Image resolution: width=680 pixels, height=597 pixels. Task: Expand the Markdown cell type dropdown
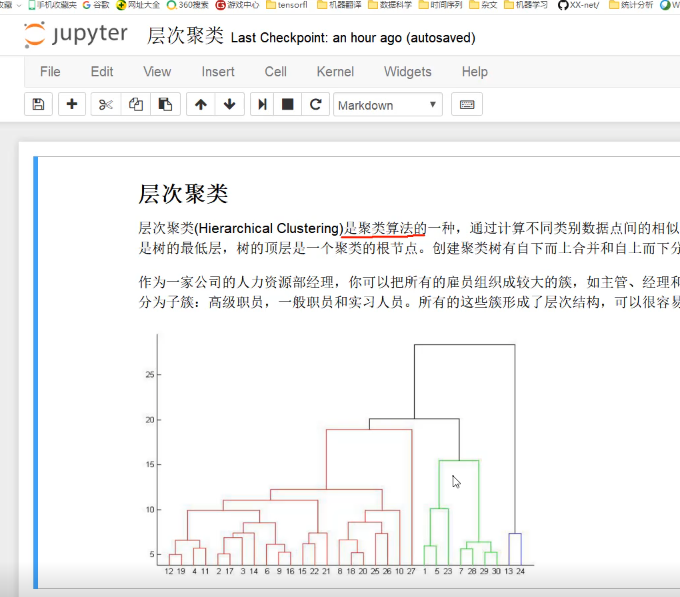point(387,105)
